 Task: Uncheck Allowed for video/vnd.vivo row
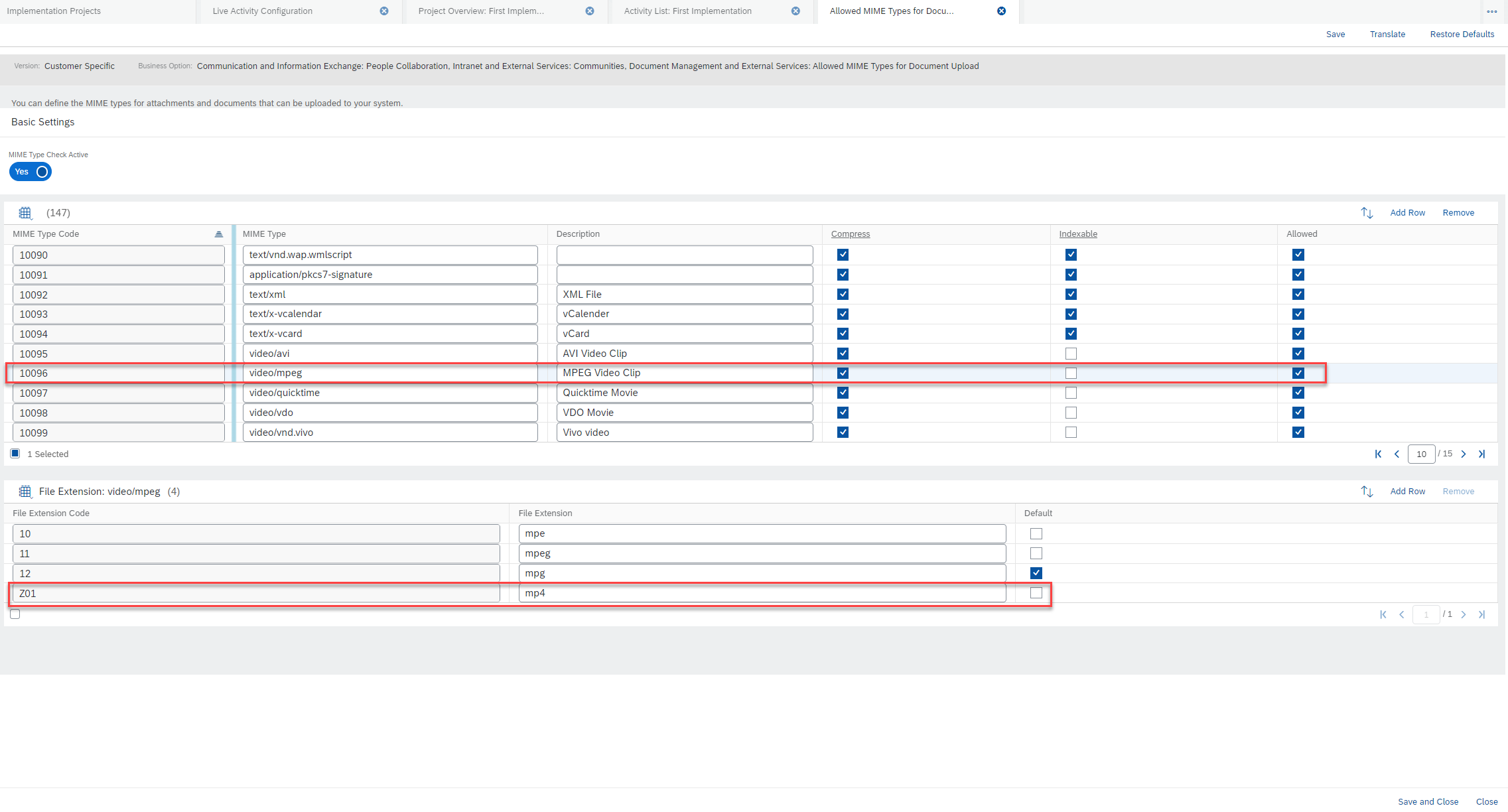[x=1298, y=433]
